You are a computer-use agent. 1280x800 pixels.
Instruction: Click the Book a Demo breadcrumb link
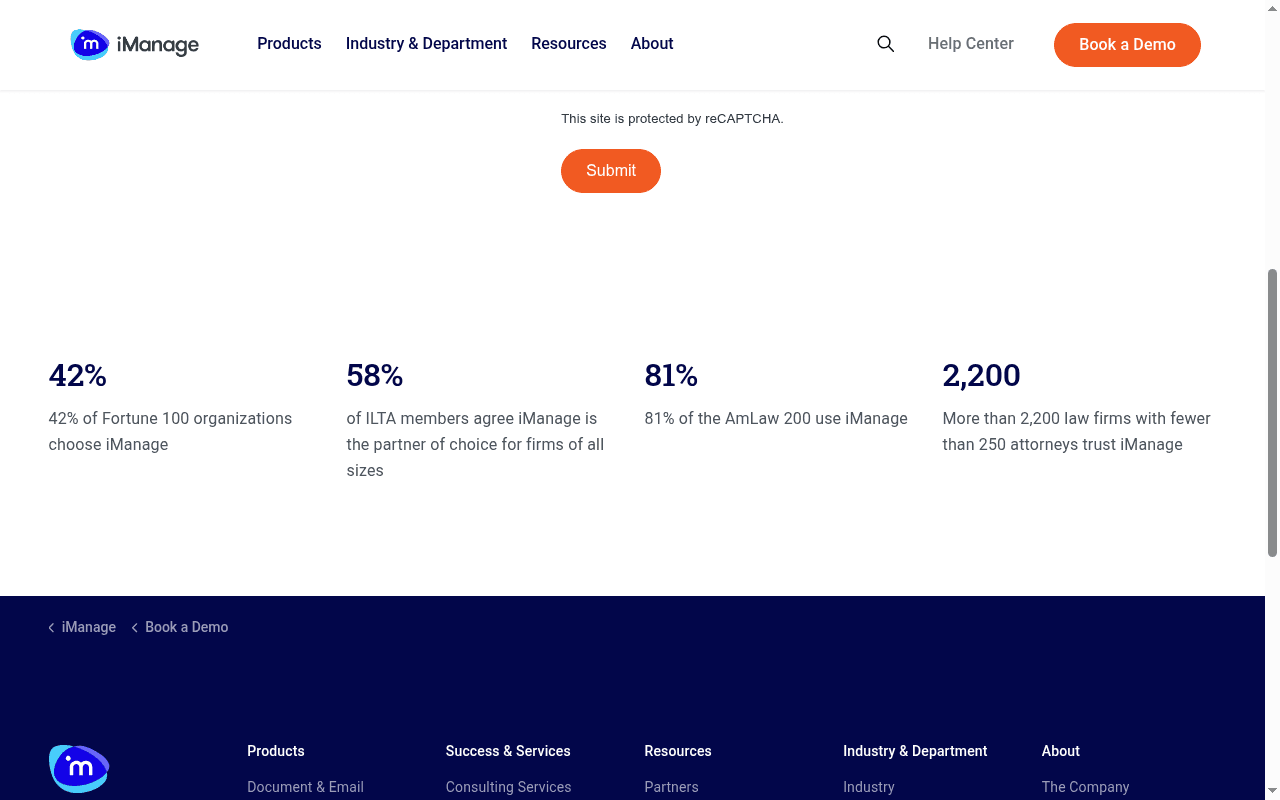coord(187,627)
